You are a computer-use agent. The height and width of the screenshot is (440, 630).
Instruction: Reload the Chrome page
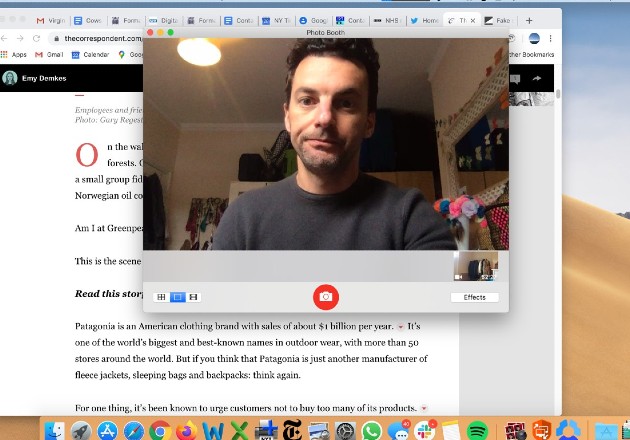point(37,39)
